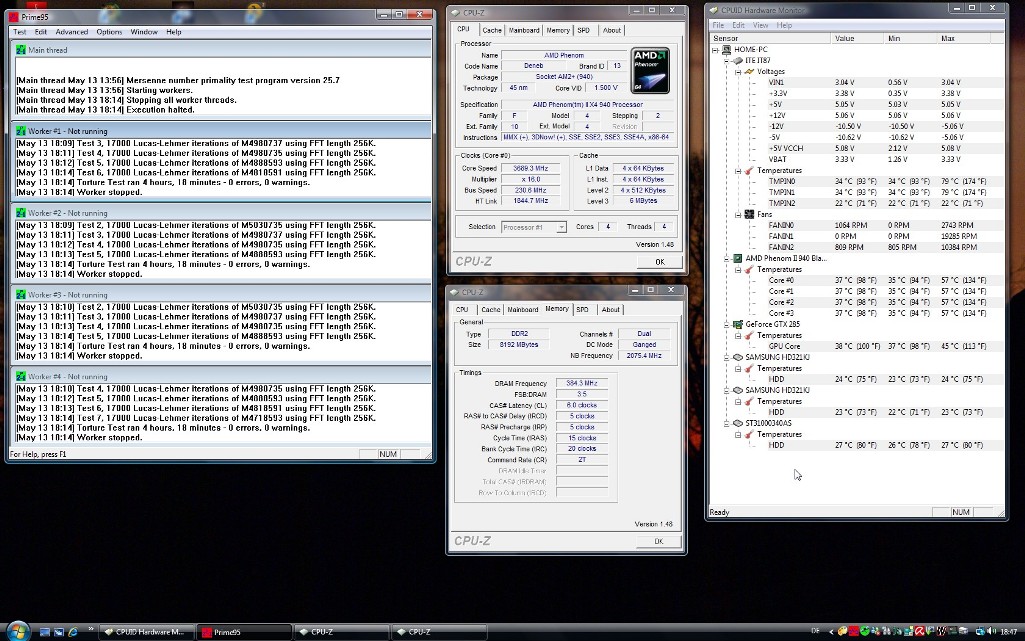Open Hardware Monitor File menu

718,25
